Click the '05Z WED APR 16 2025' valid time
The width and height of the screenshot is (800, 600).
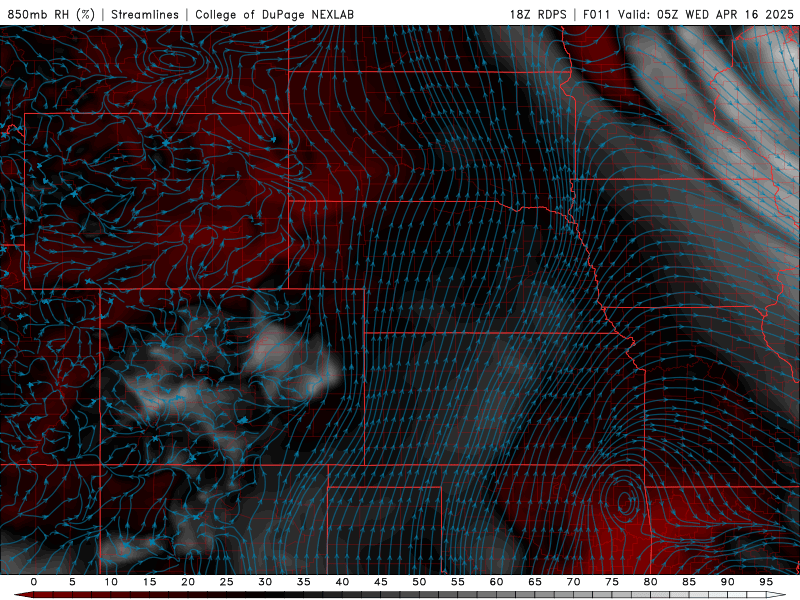pyautogui.click(x=725, y=14)
